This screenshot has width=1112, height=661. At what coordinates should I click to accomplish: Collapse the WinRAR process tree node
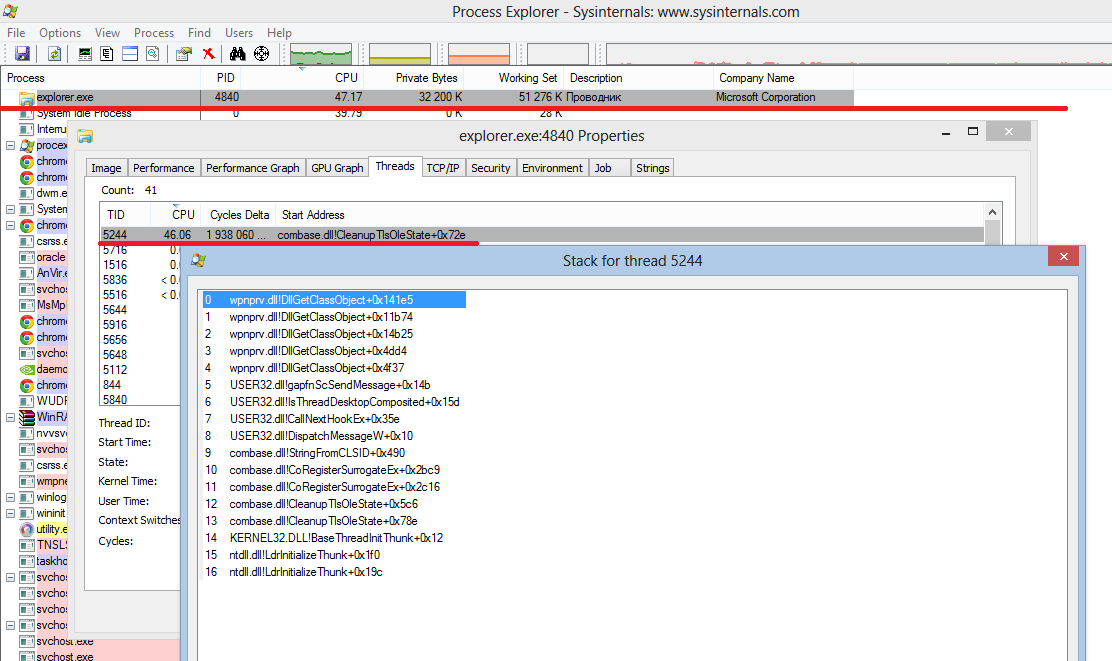11,417
